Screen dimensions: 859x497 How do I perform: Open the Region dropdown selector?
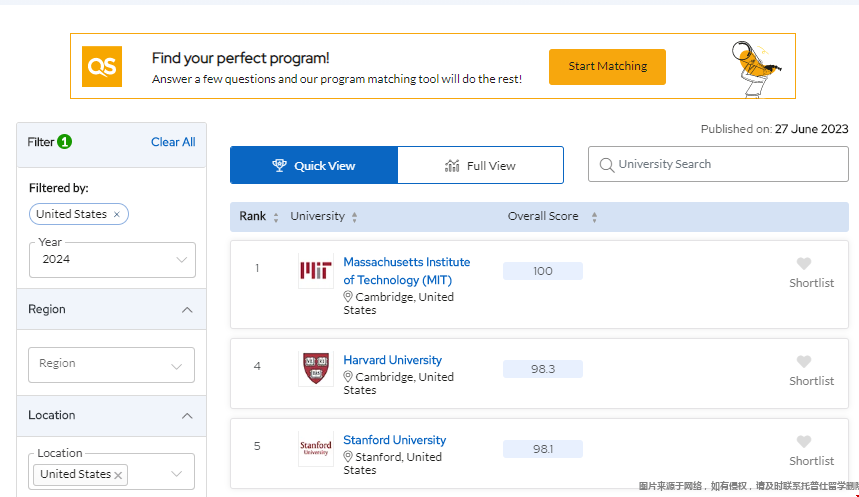tap(112, 364)
